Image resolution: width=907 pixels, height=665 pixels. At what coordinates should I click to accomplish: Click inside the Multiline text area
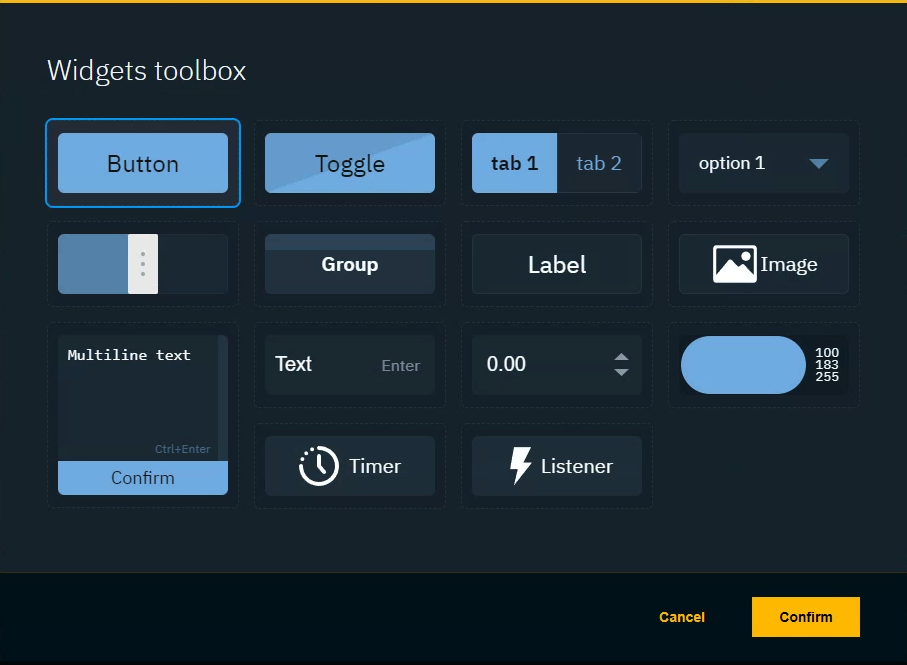tap(138, 400)
